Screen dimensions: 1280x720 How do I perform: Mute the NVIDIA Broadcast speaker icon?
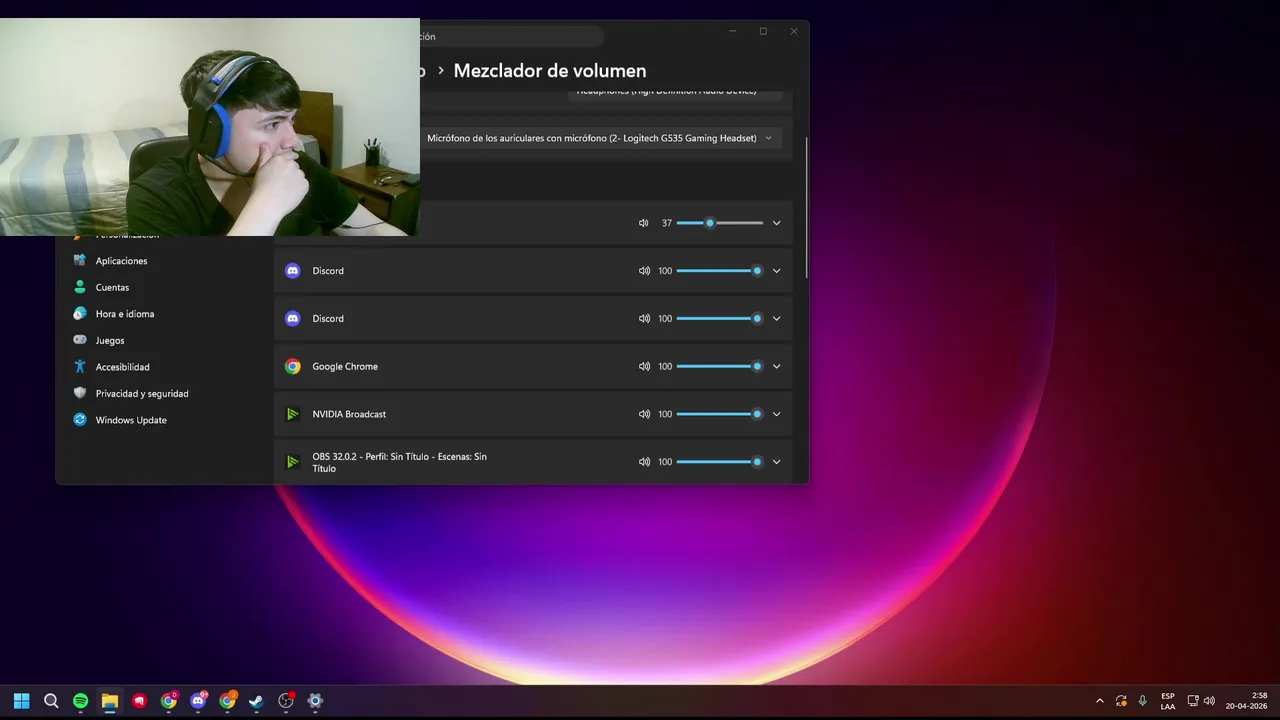point(644,414)
